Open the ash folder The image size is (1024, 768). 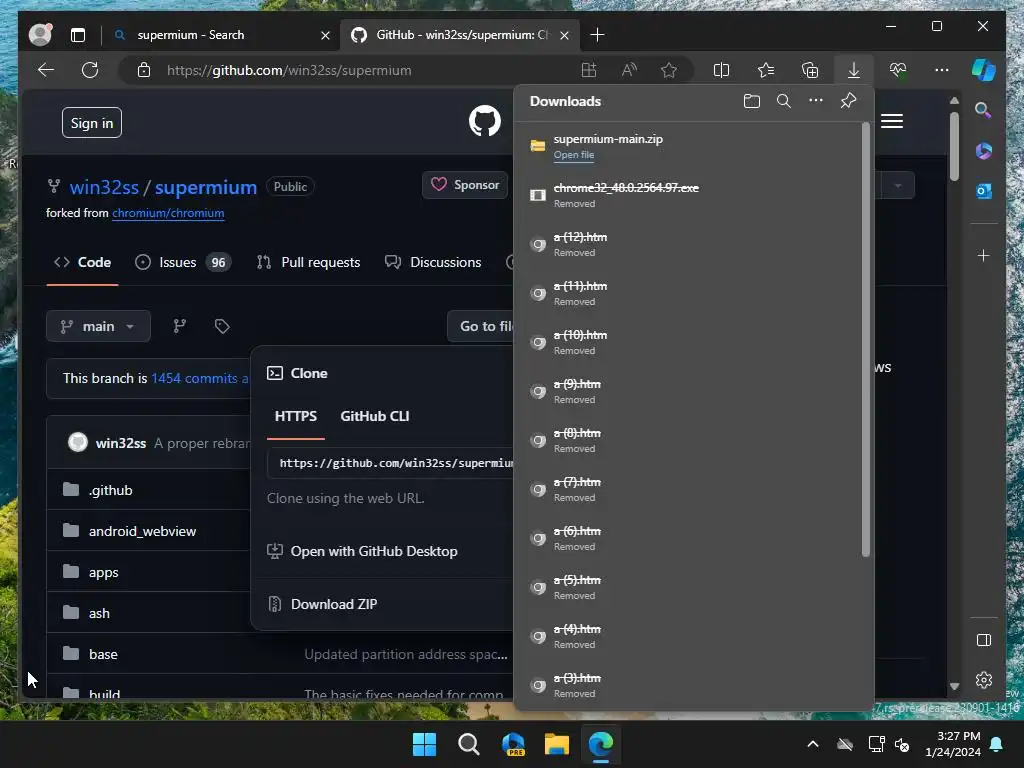(99, 613)
